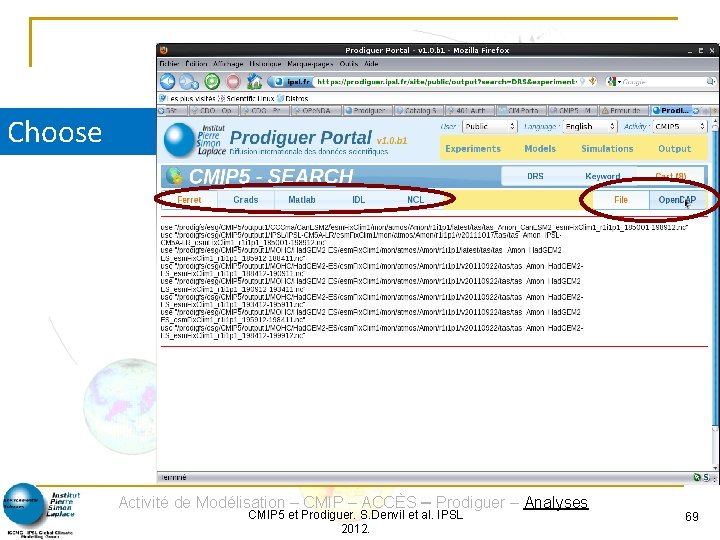Open the Marque-pages menu
The width and height of the screenshot is (720, 540).
pyautogui.click(x=310, y=64)
